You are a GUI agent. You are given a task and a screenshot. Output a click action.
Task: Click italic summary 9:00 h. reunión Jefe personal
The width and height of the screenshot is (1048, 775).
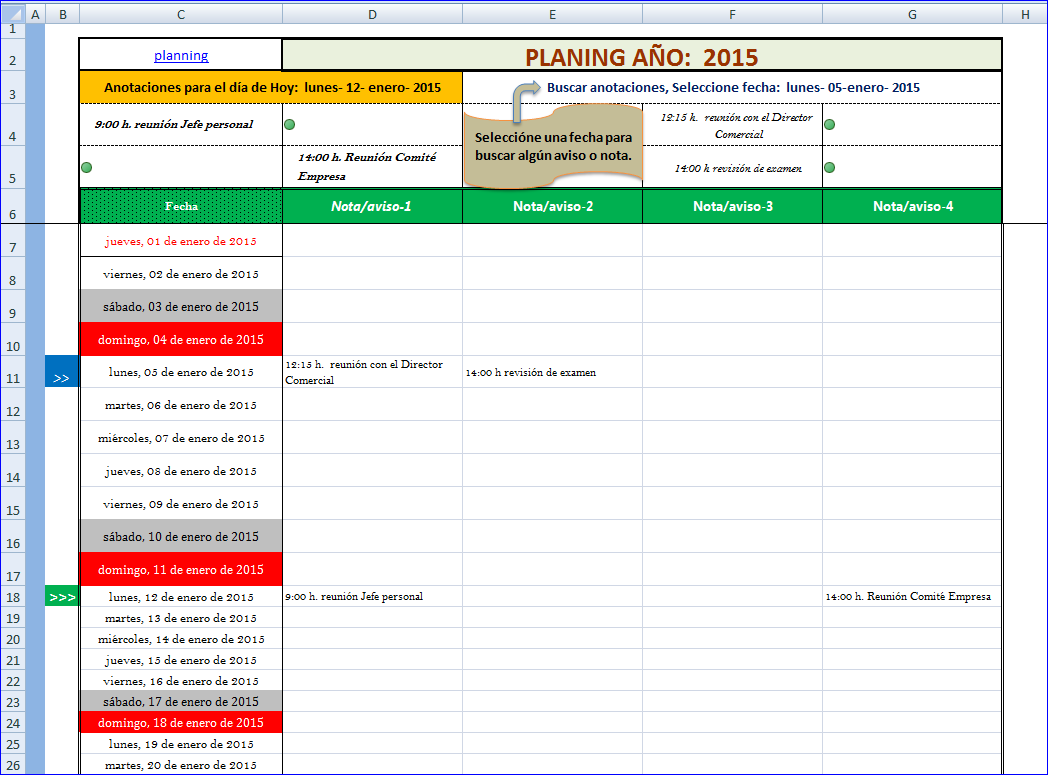pos(174,124)
